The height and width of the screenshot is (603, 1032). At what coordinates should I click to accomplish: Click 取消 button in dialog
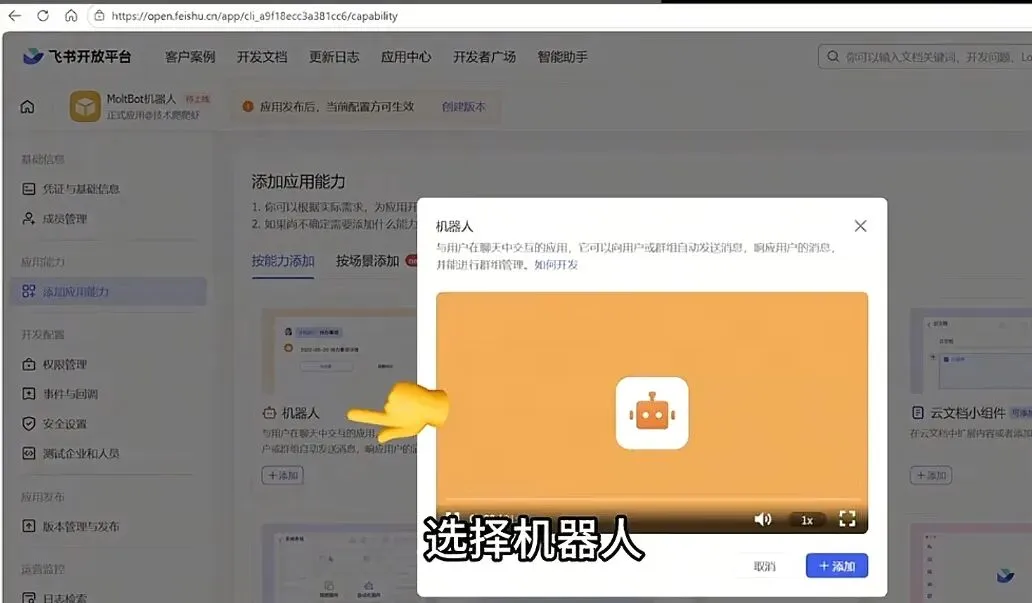[x=765, y=566]
